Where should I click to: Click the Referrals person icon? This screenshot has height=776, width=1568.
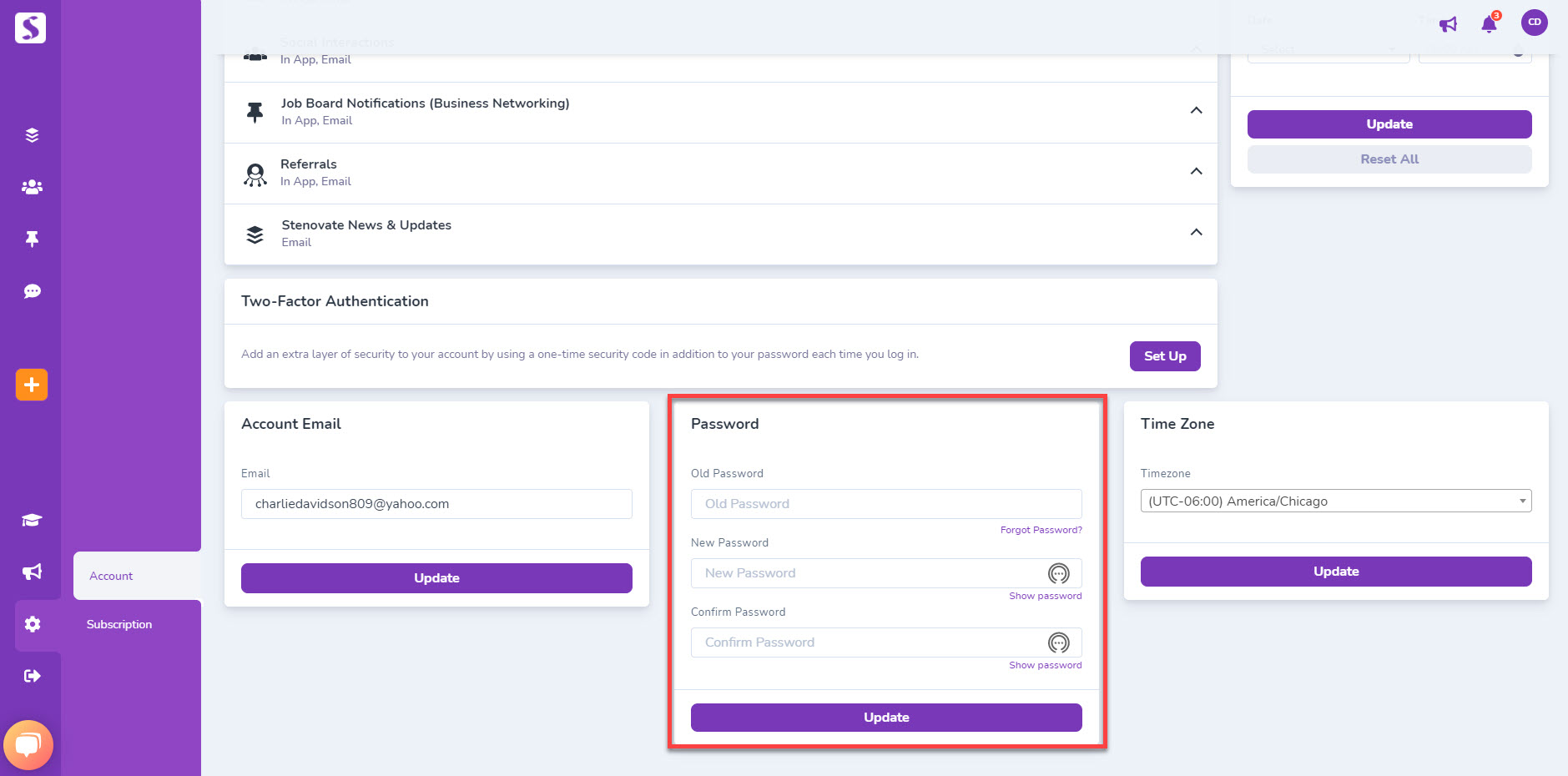pyautogui.click(x=255, y=174)
